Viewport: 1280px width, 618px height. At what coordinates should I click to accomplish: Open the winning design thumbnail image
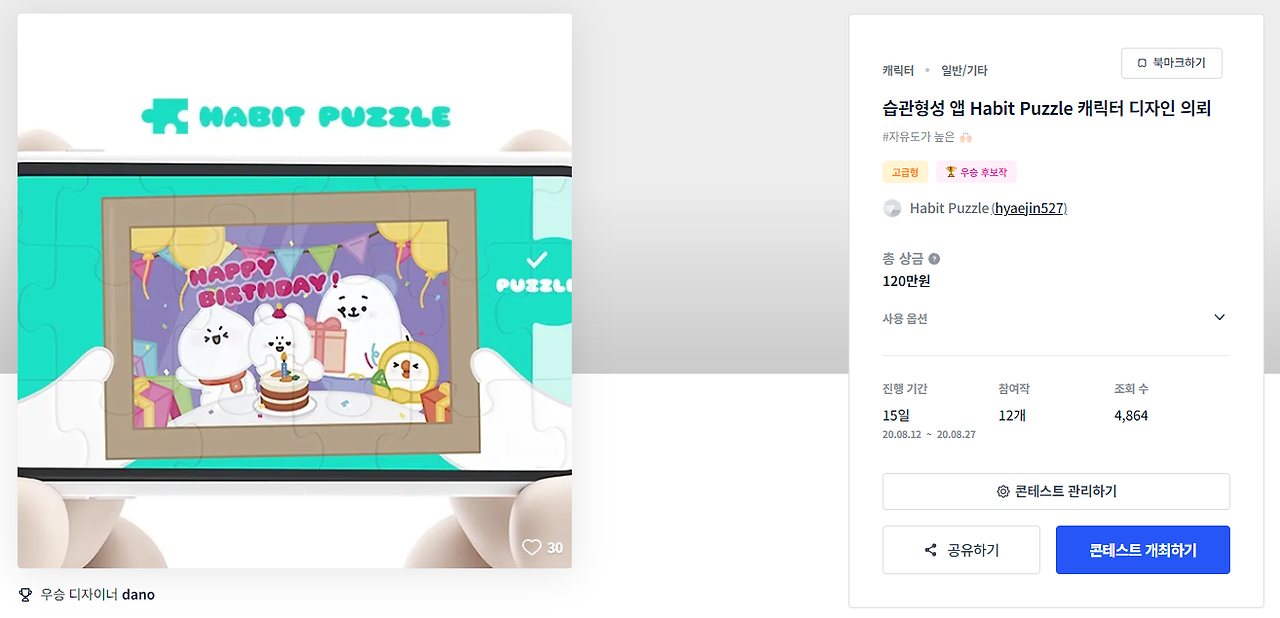pos(295,291)
